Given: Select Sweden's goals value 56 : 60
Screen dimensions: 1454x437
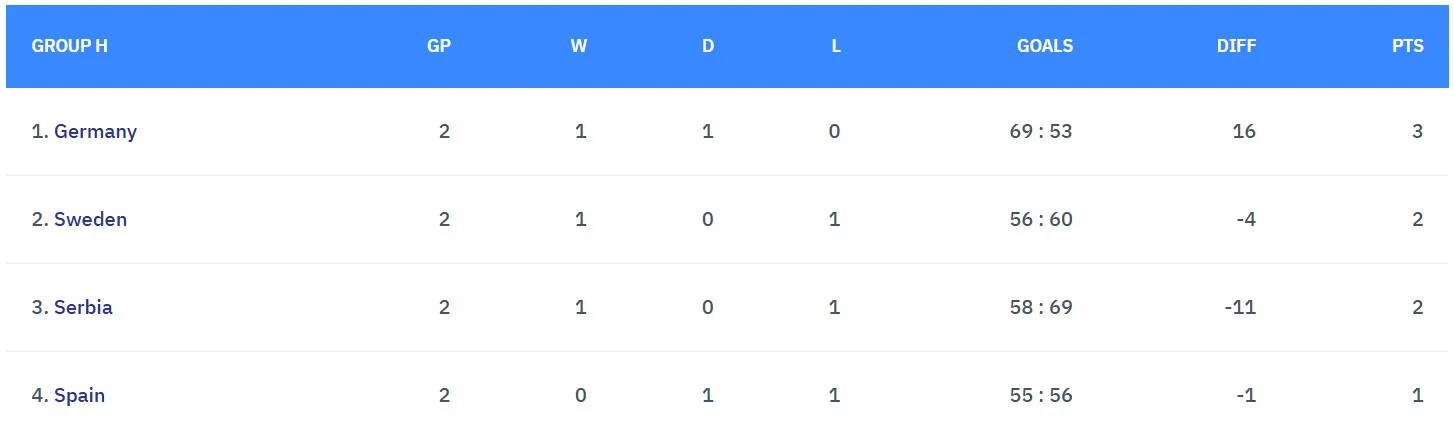Looking at the screenshot, I should [x=1041, y=219].
